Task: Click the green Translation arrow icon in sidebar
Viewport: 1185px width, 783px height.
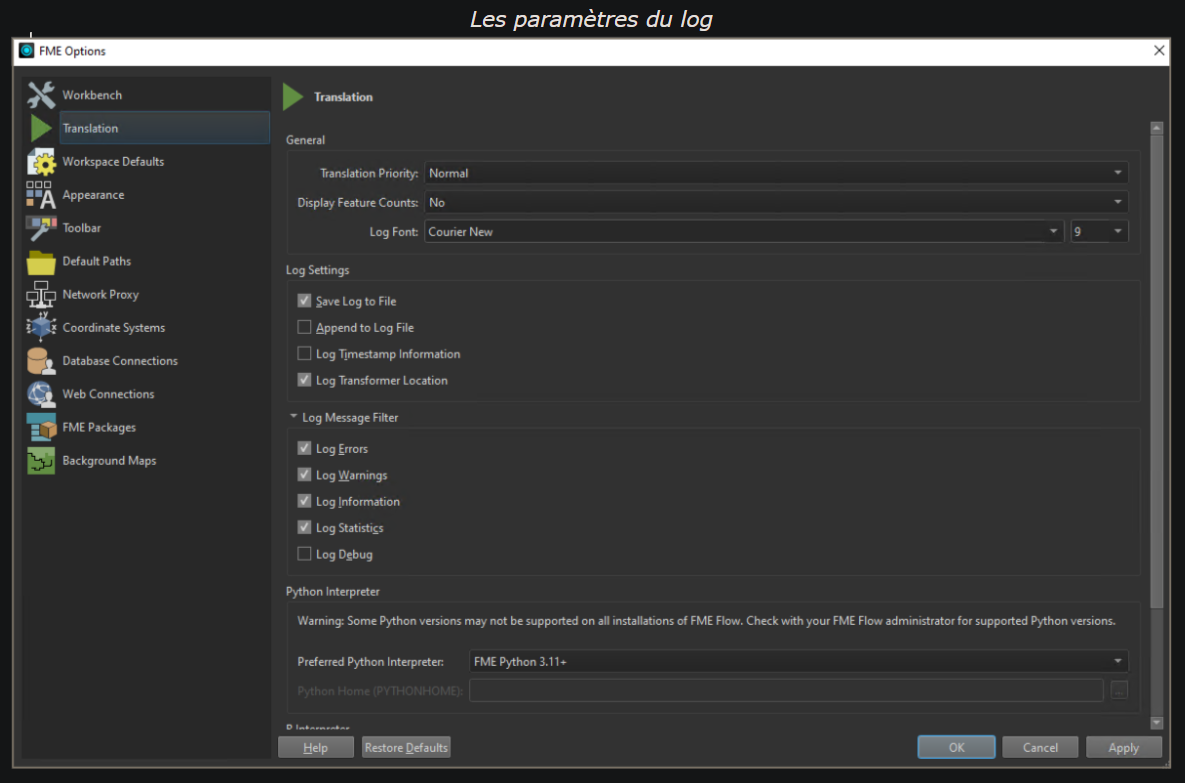Action: pos(41,128)
